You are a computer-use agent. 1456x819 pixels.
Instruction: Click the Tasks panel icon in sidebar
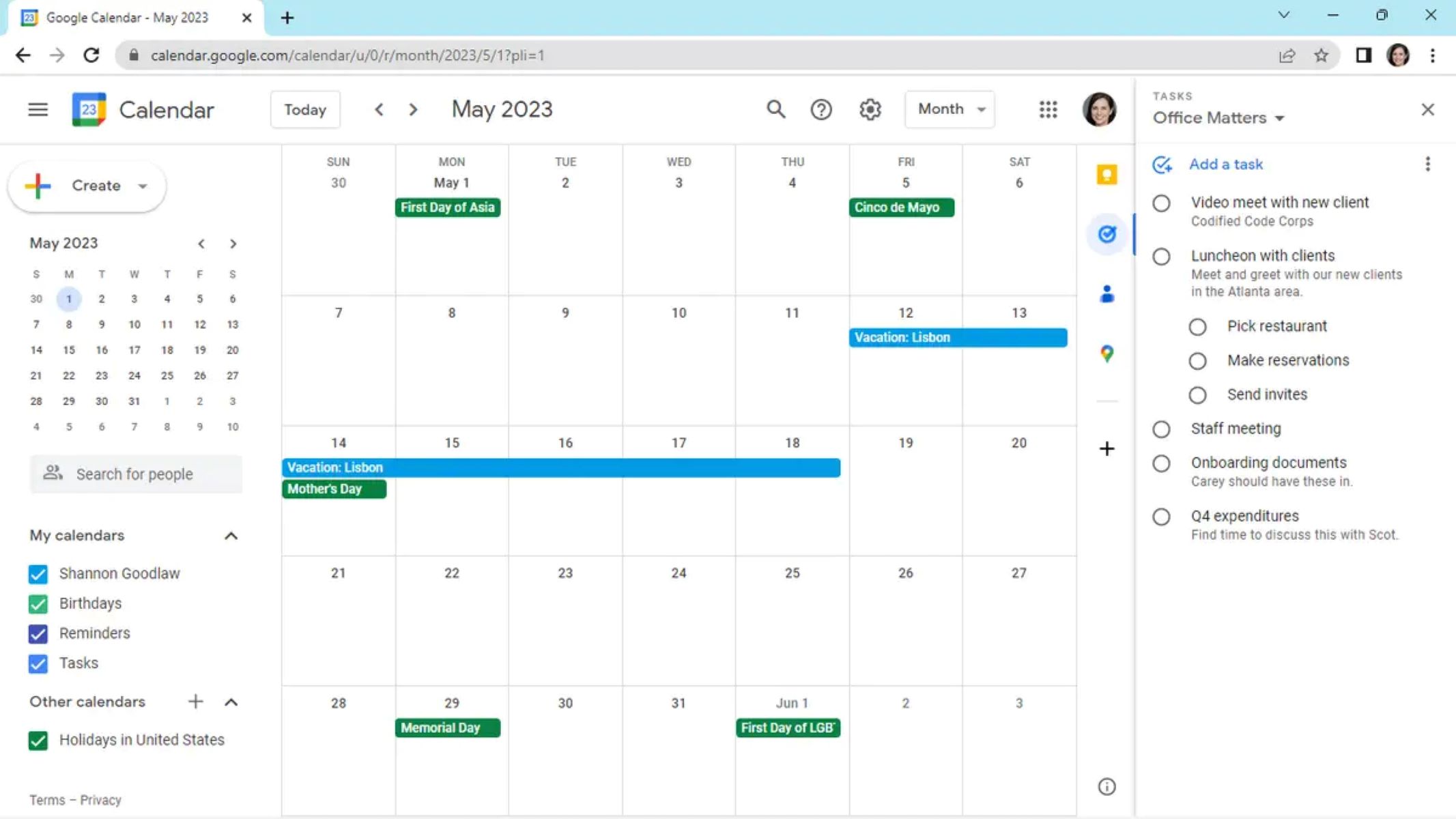point(1107,233)
